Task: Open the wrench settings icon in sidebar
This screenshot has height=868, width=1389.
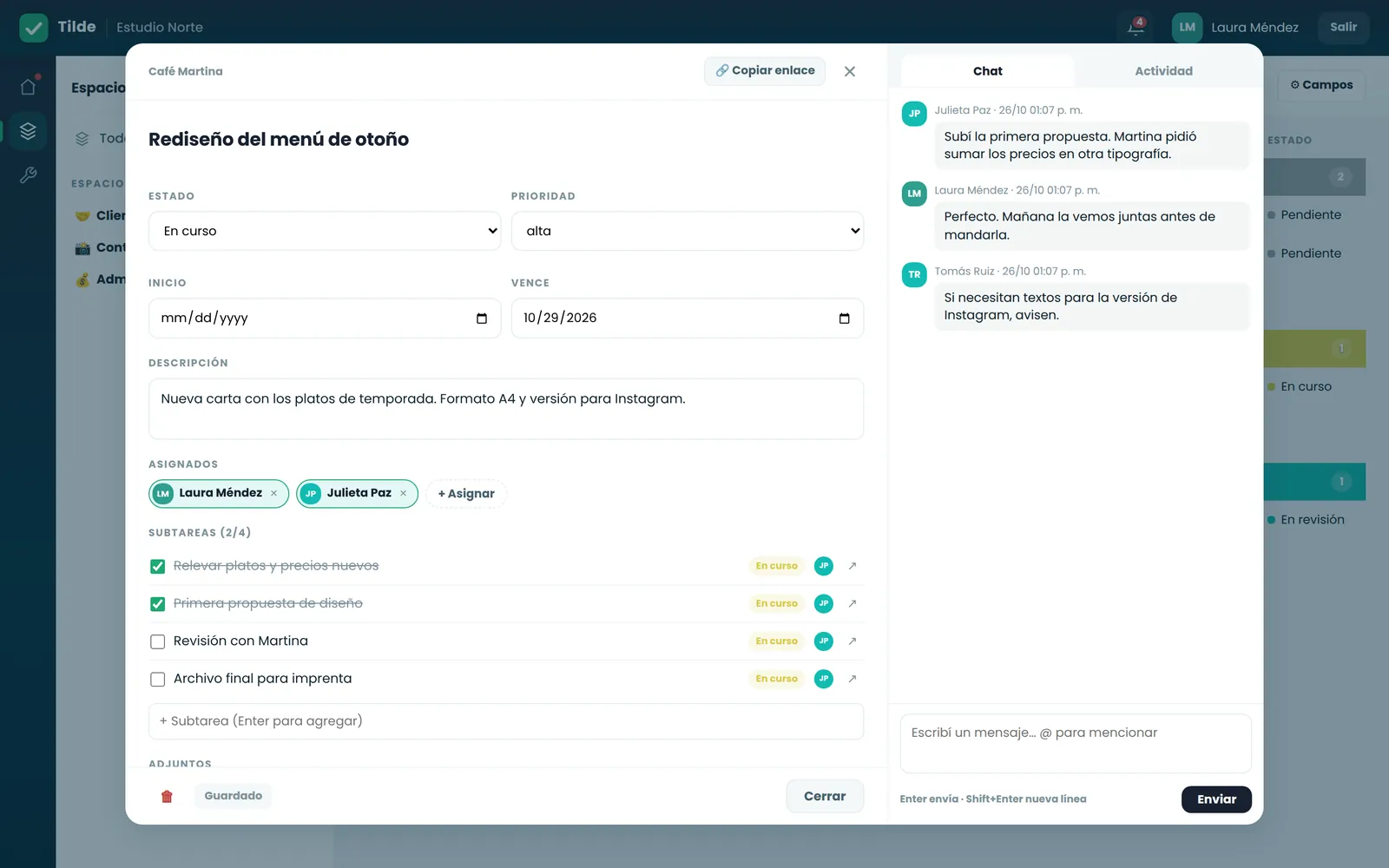Action: [28, 175]
